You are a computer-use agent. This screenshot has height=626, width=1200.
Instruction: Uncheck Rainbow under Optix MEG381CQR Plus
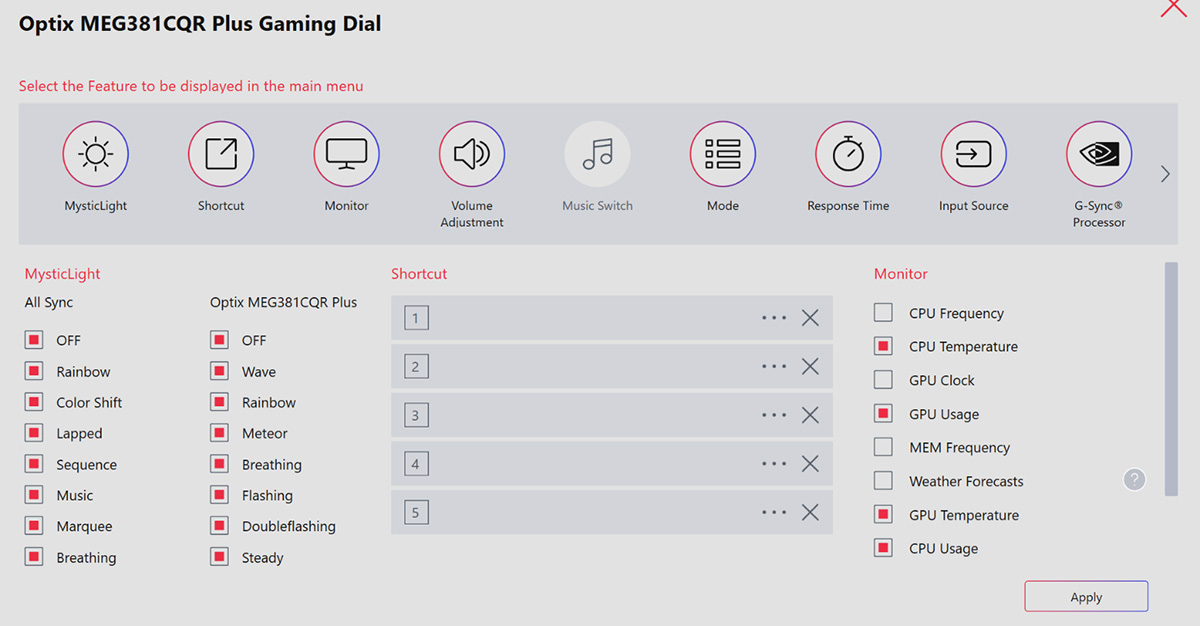pyautogui.click(x=219, y=402)
